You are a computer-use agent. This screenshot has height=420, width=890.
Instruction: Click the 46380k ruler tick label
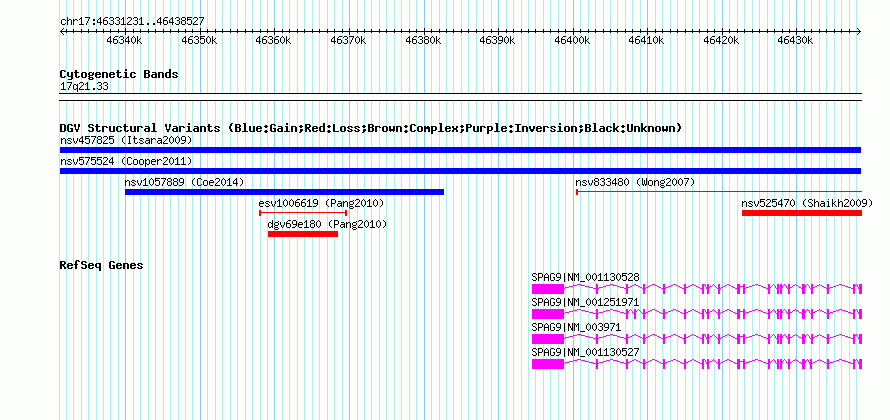click(423, 40)
